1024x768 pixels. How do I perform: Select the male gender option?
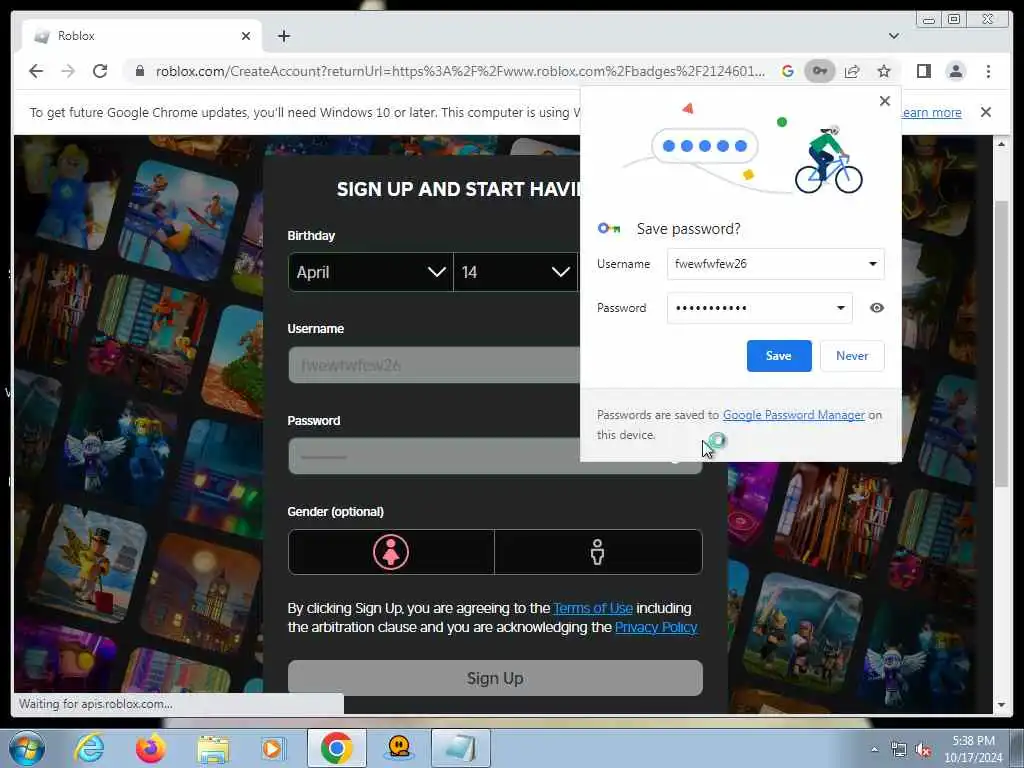pyautogui.click(x=598, y=552)
